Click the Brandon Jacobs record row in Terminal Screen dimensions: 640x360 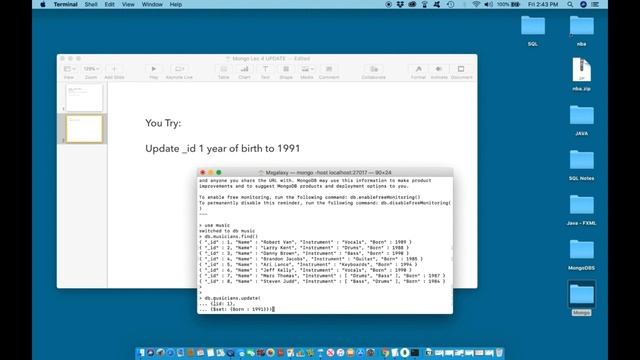tap(311, 259)
